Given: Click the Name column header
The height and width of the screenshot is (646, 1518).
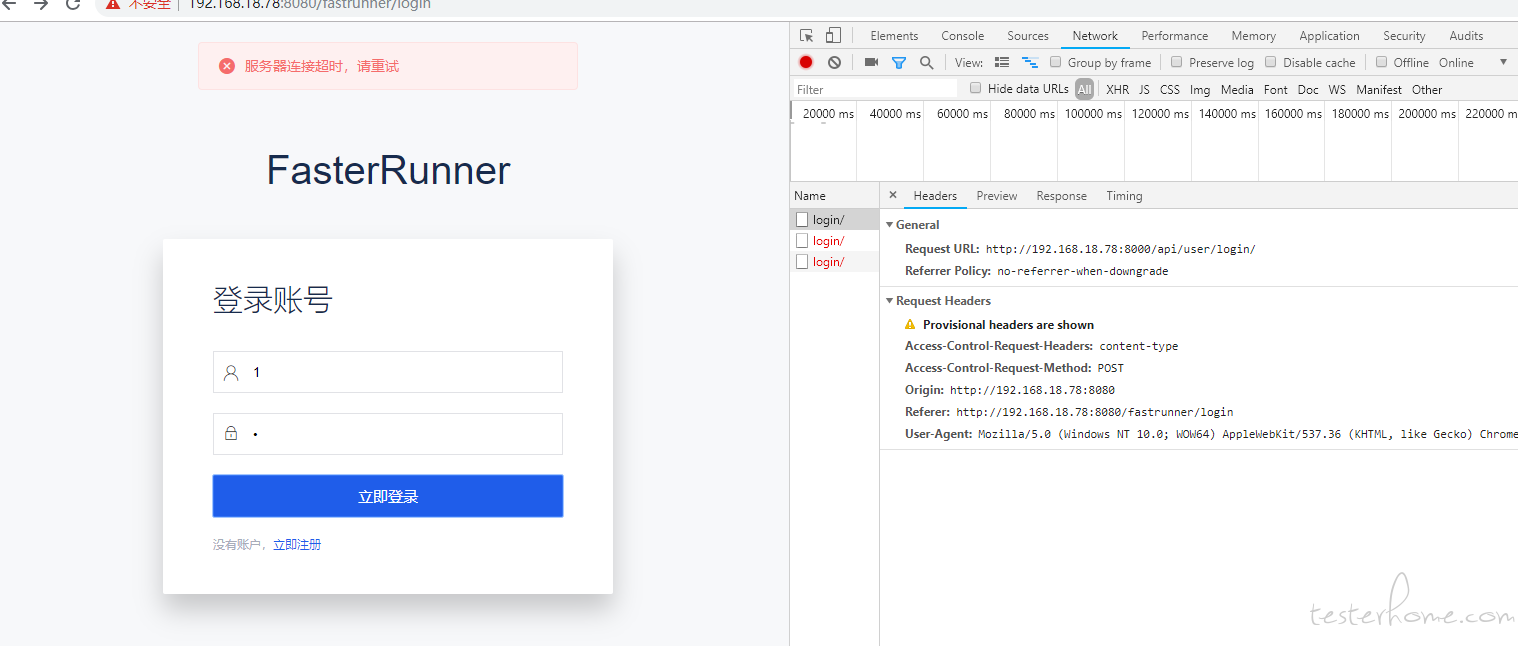Looking at the screenshot, I should click(834, 196).
